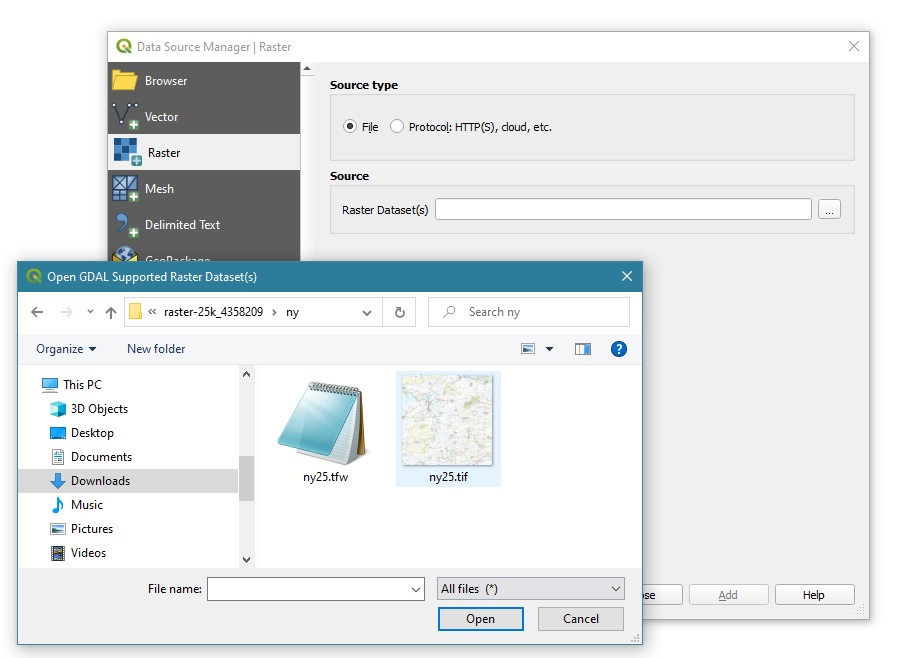Click the back arrow in file dialog
904x658 pixels.
click(37, 312)
